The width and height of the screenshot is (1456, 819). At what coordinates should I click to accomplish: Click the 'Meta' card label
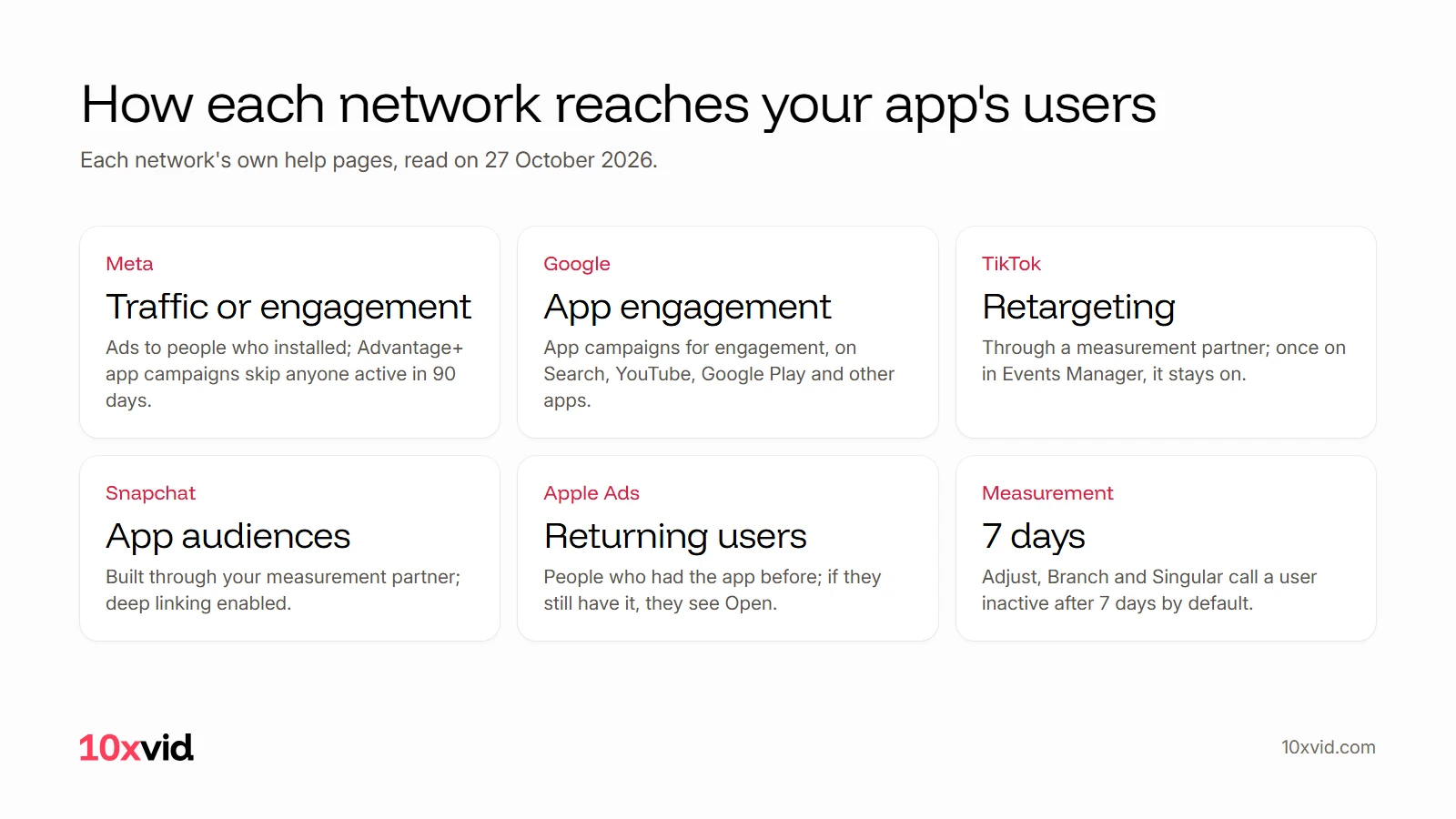pyautogui.click(x=129, y=264)
